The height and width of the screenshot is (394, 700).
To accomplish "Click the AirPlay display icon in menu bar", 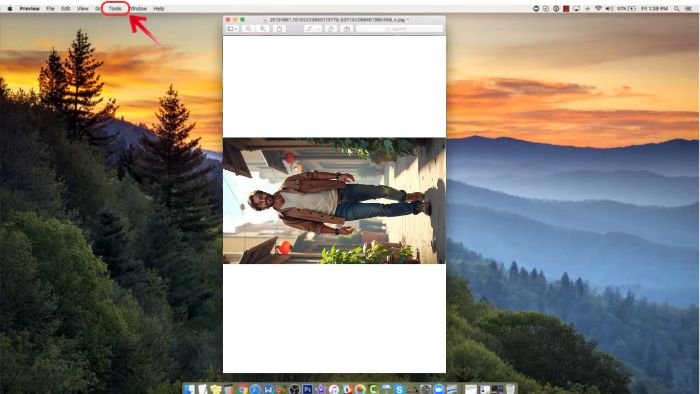I will tap(576, 8).
